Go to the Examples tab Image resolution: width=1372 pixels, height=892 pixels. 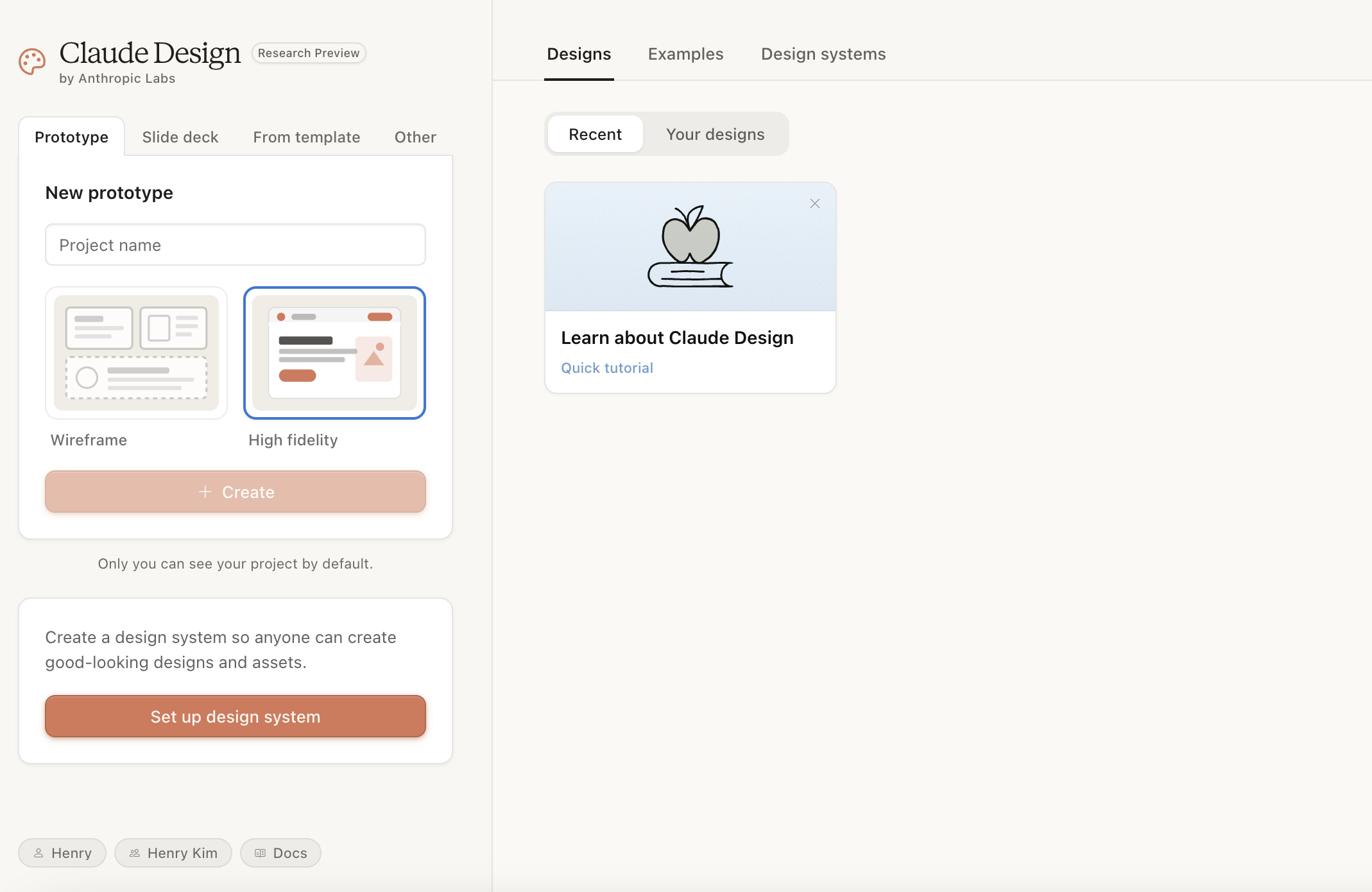685,54
